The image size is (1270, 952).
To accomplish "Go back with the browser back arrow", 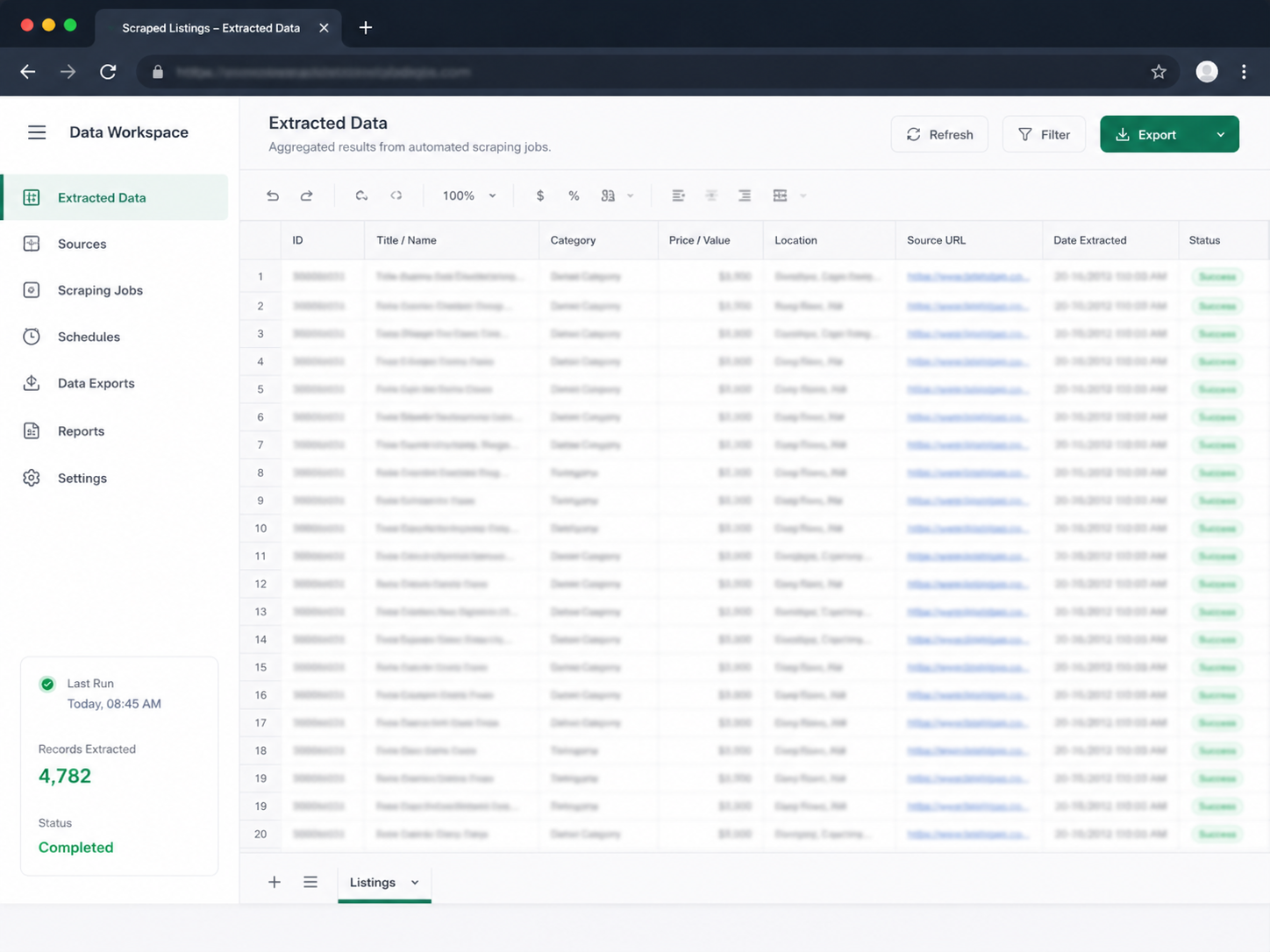I will (x=28, y=72).
